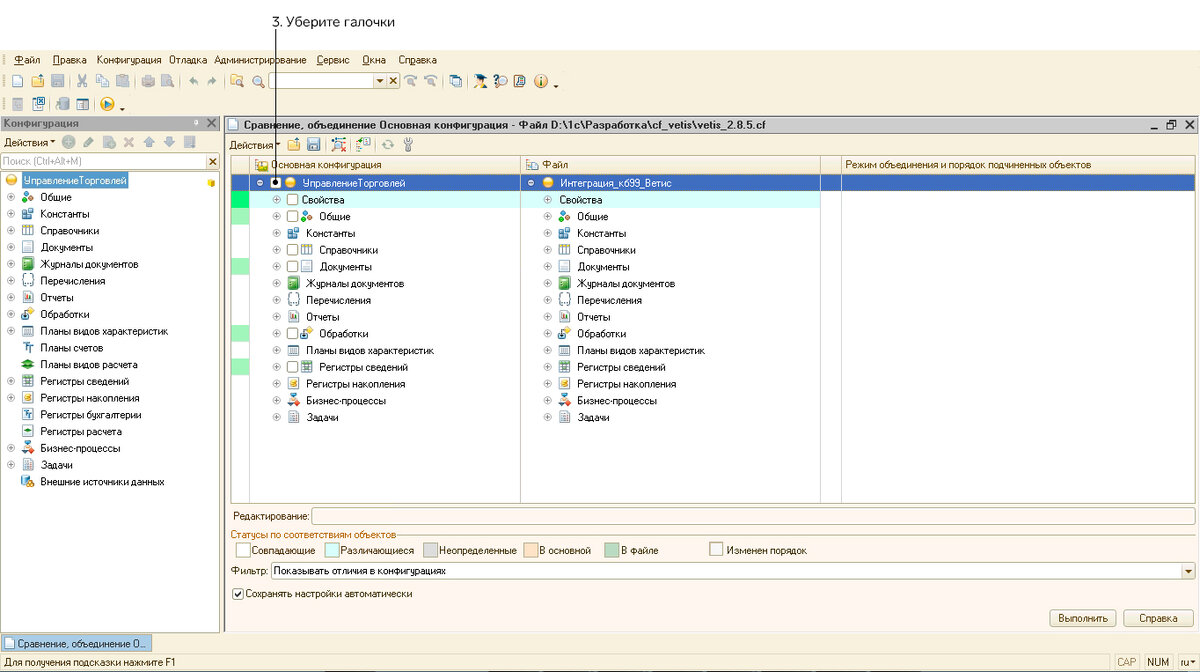Click the filter-by-subsystems icon in comparison toolbar

click(x=339, y=145)
